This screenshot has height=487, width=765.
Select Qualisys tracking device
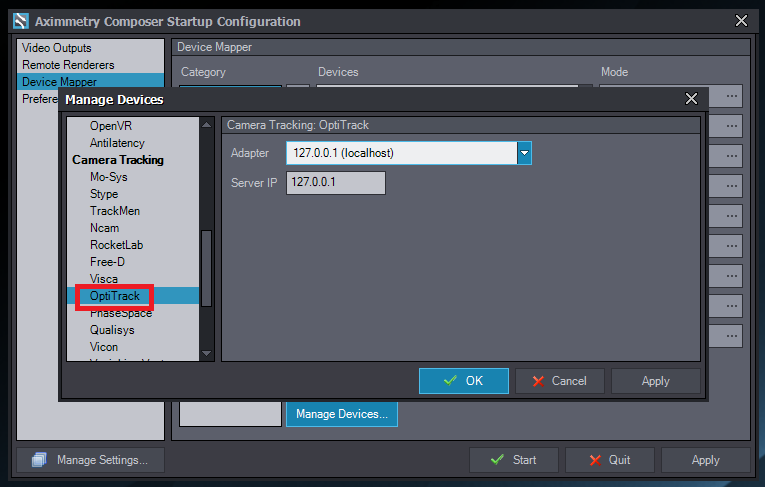[112, 330]
